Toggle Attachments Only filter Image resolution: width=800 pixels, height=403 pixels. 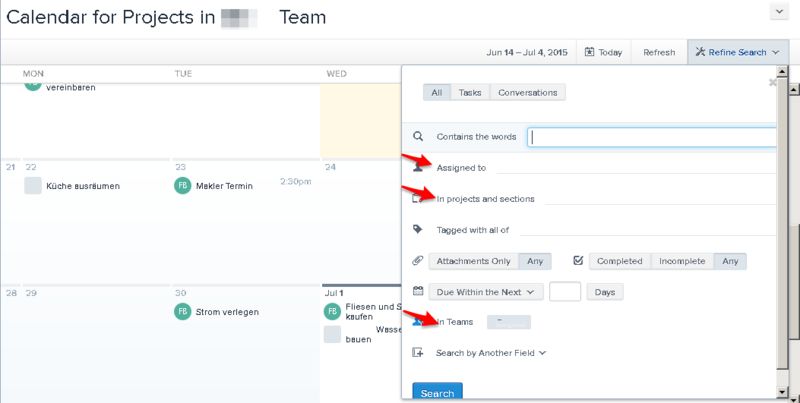474,261
